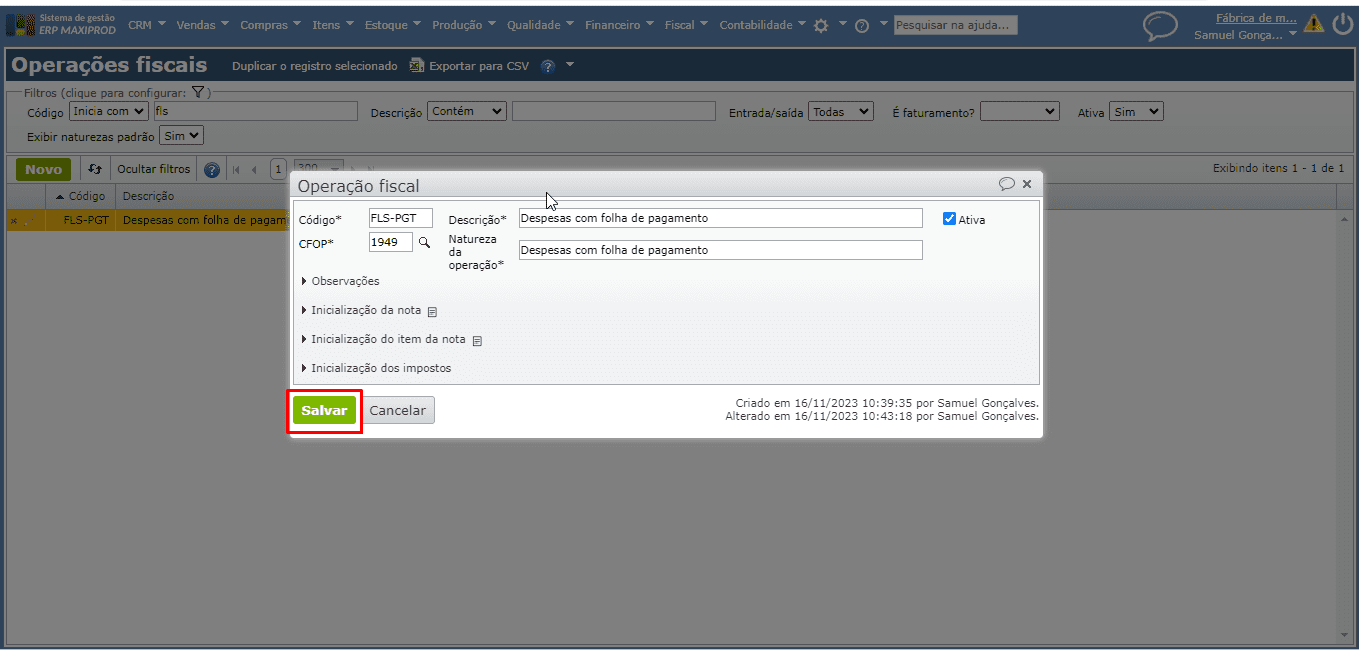Click the page number 1 box in pager
The image size is (1359, 650).
pyautogui.click(x=278, y=170)
